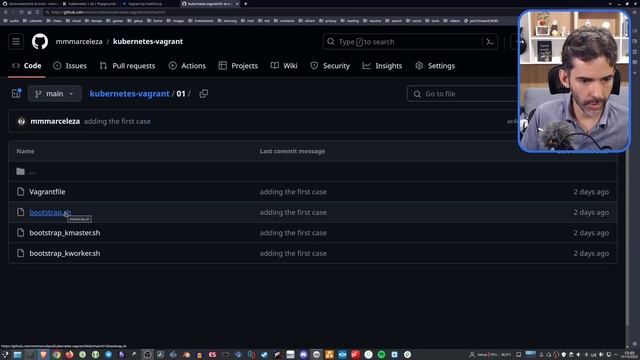Switch to the Code tab

(27, 66)
